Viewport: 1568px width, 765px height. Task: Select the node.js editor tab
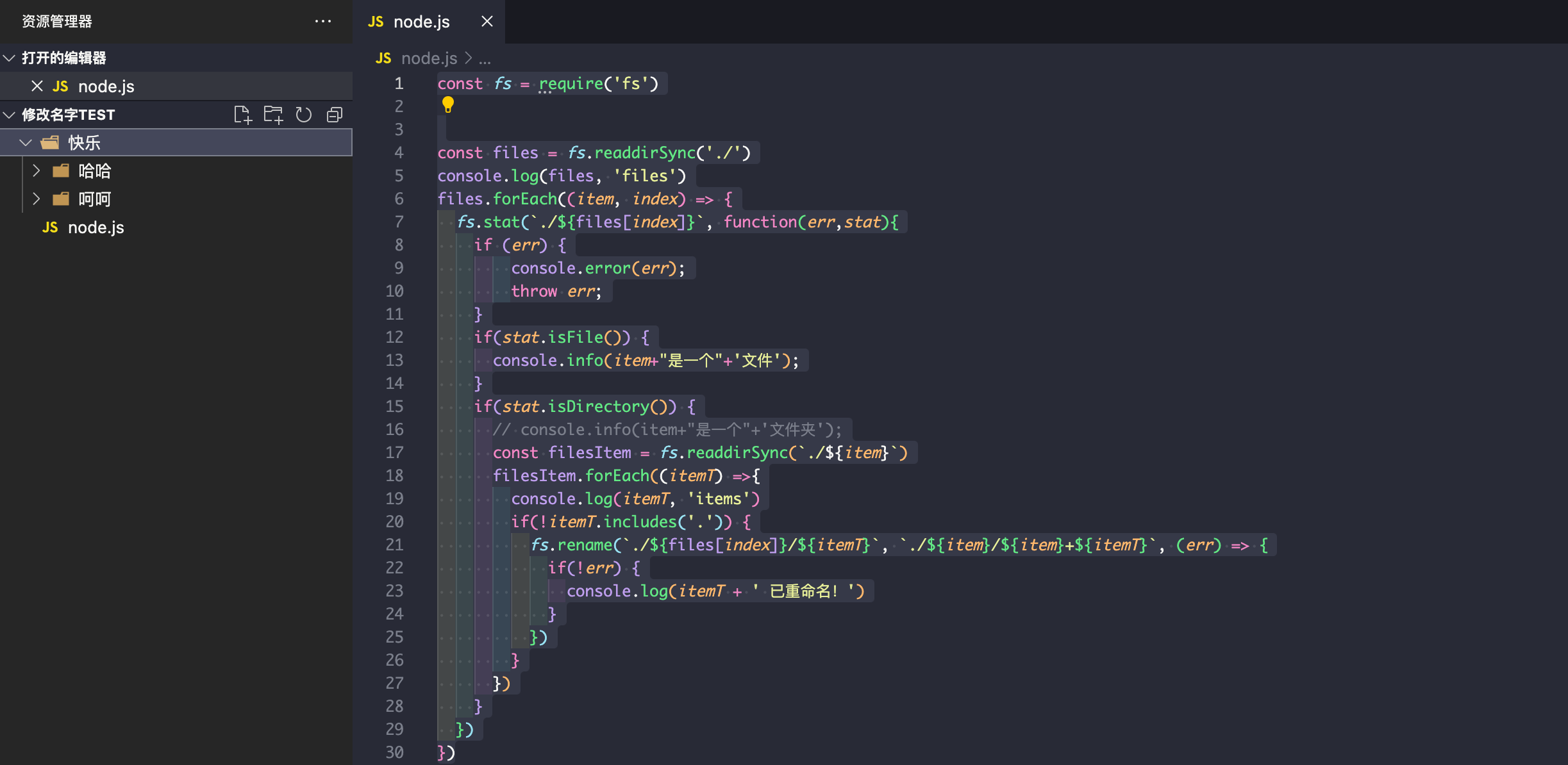pyautogui.click(x=421, y=22)
